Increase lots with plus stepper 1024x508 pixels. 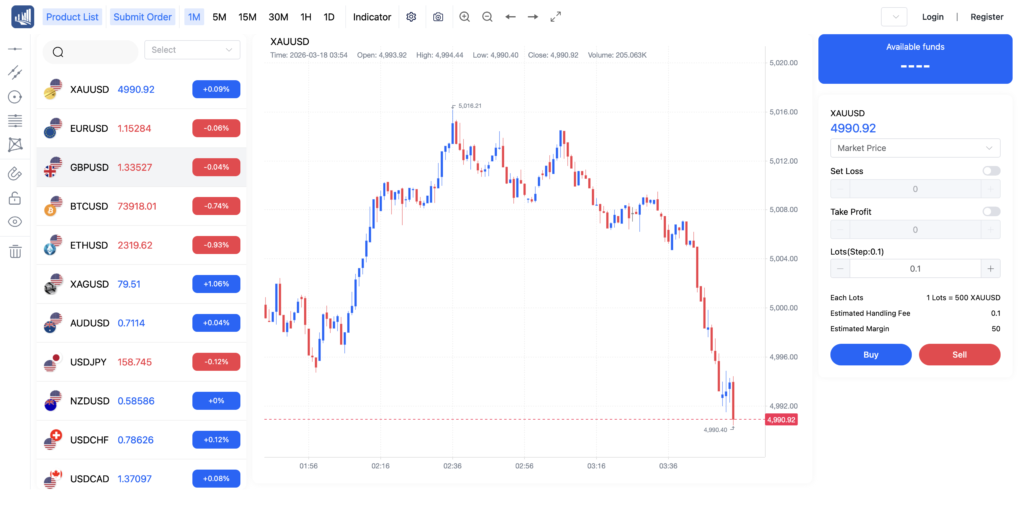990,268
